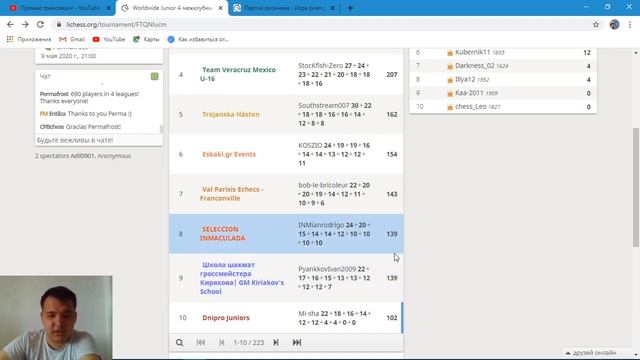
Task: Go to next standings page
Action: (x=276, y=342)
